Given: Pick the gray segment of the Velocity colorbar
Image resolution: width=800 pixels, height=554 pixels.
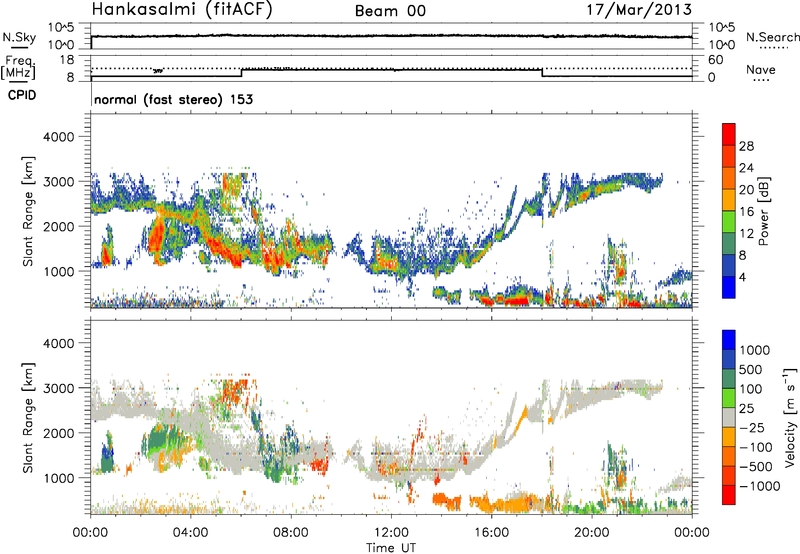Looking at the screenshot, I should [x=729, y=417].
